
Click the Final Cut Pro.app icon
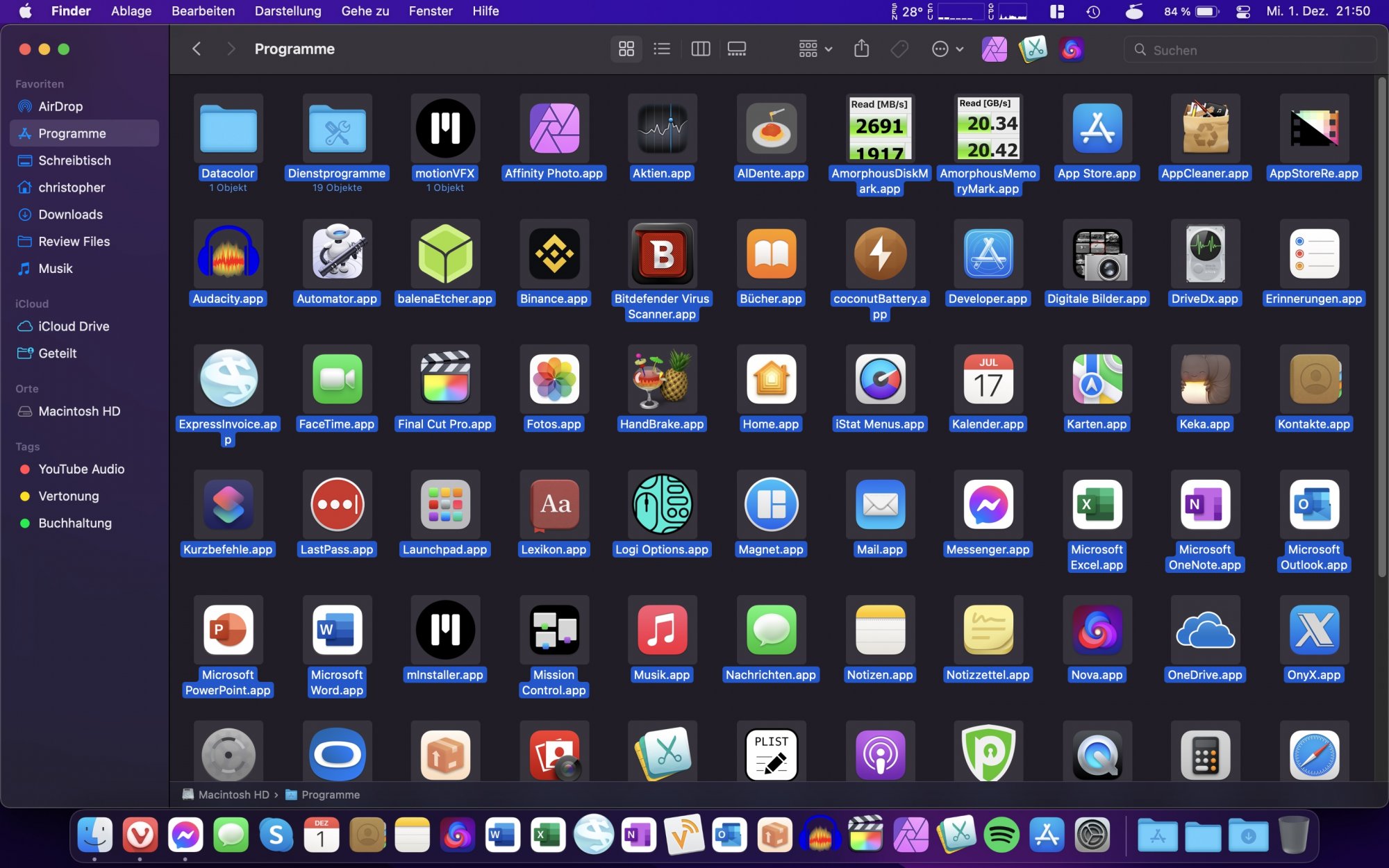click(444, 380)
